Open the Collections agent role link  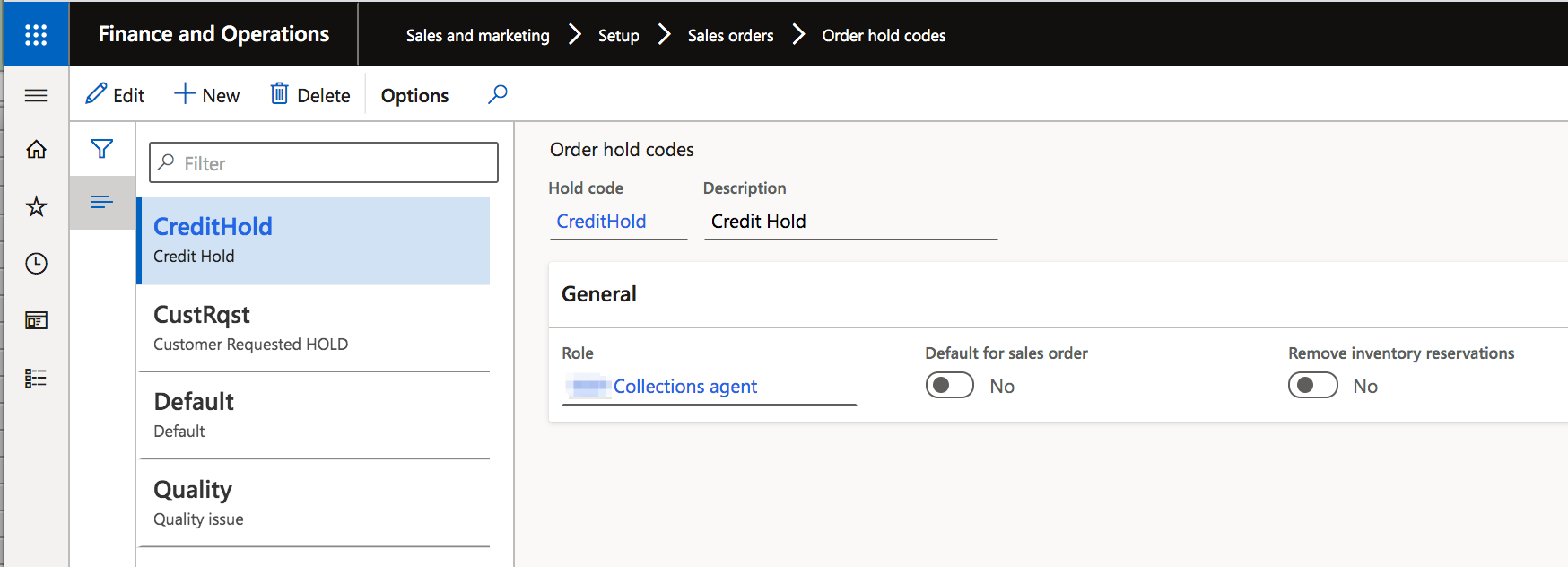click(x=685, y=387)
